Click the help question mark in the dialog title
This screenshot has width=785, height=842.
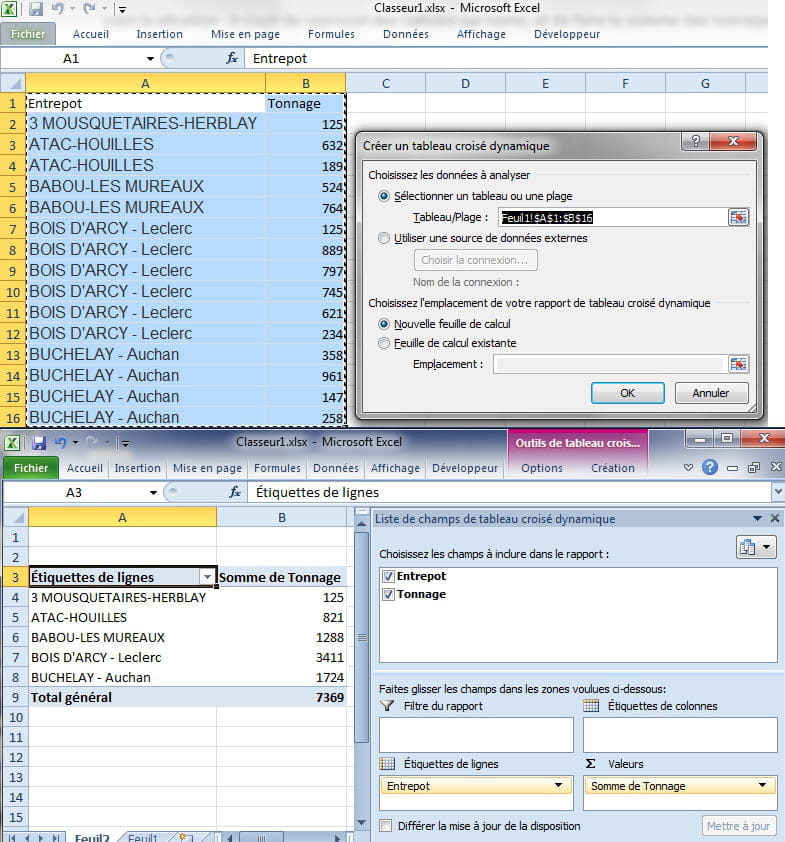695,141
